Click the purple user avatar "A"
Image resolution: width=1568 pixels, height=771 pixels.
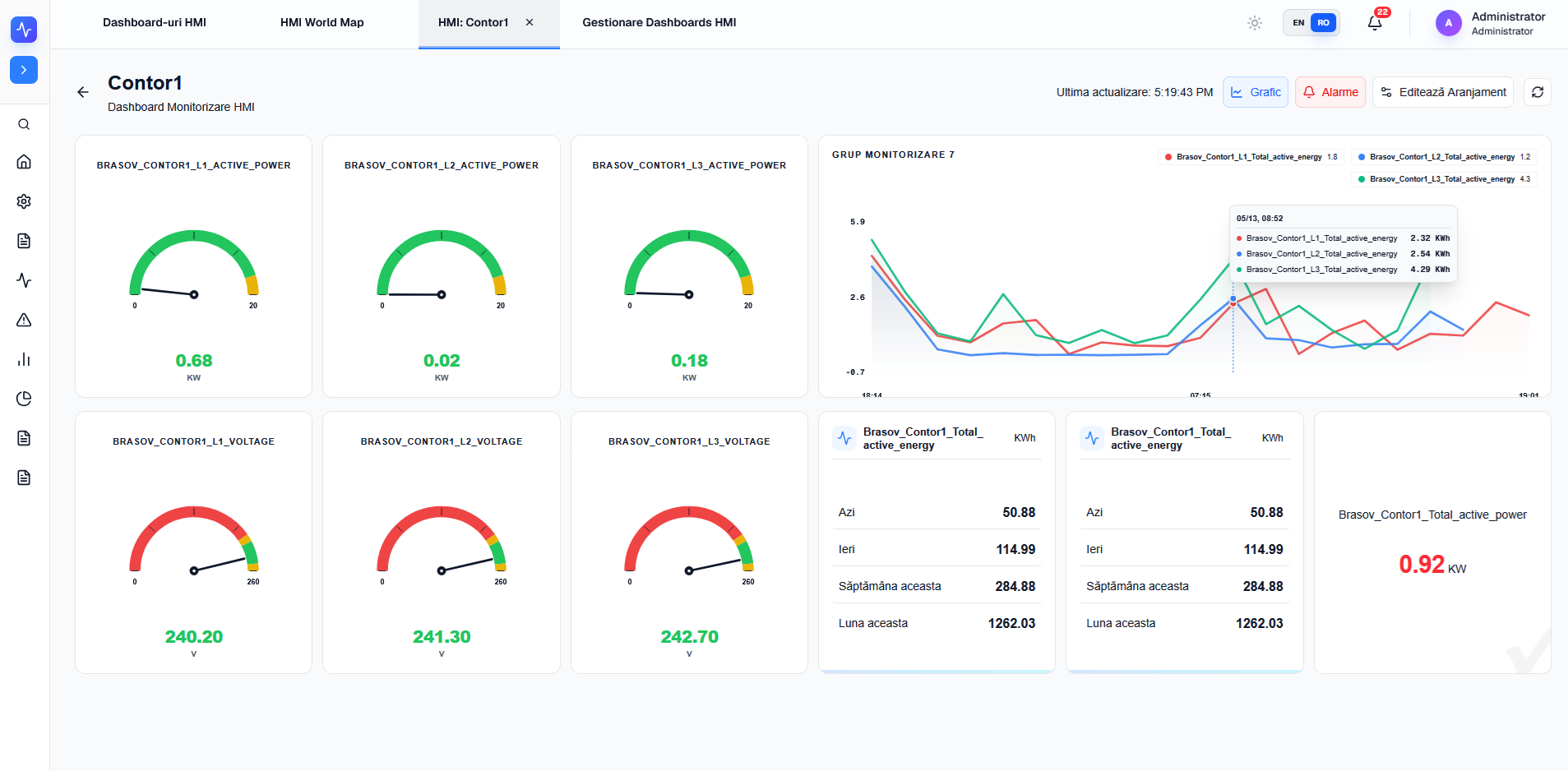pyautogui.click(x=1449, y=23)
